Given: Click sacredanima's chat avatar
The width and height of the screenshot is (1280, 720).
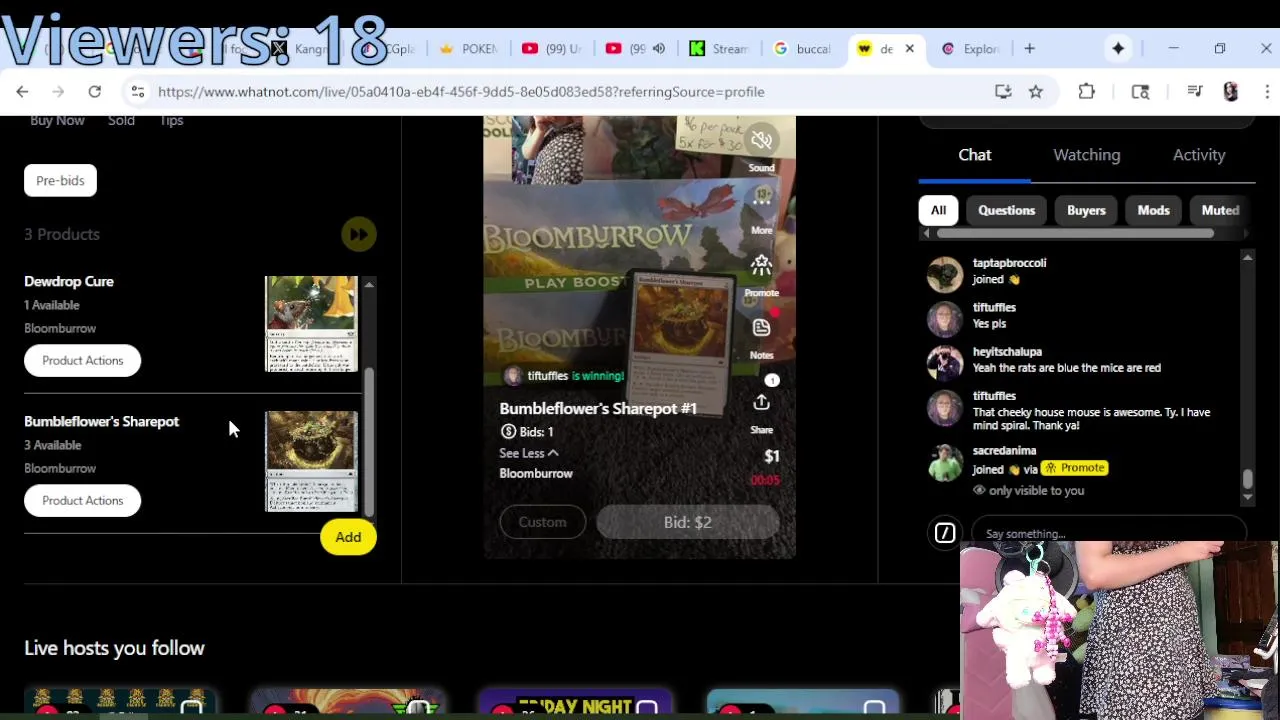Looking at the screenshot, I should click(945, 462).
